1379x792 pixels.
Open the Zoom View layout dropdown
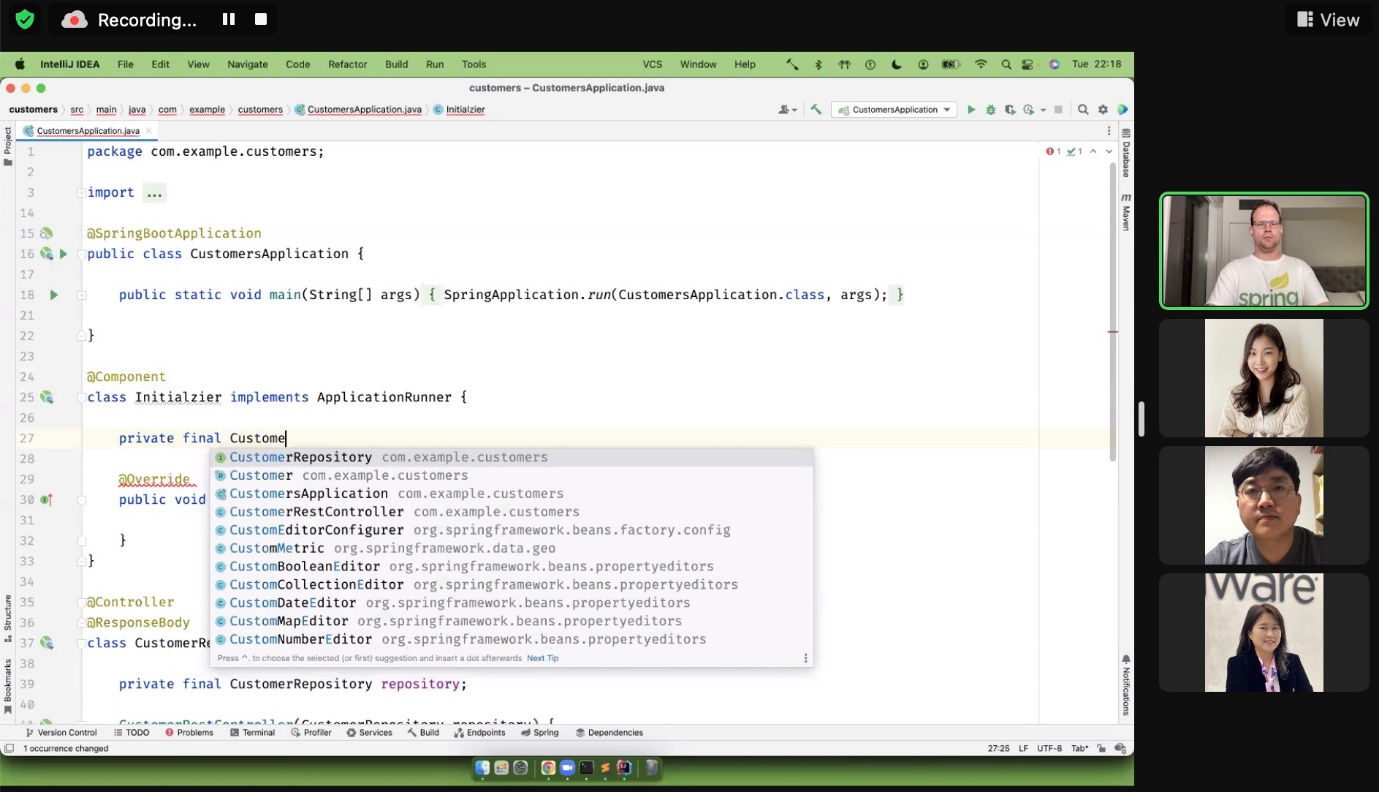click(1328, 19)
